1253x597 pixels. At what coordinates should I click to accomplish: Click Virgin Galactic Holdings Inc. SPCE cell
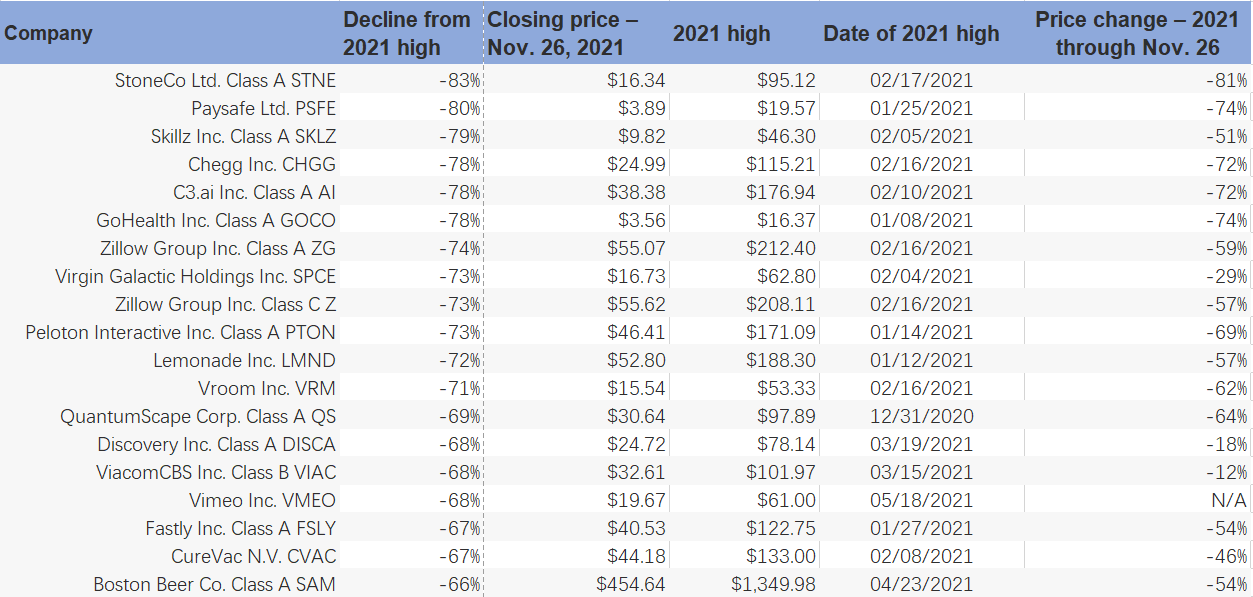(x=195, y=276)
